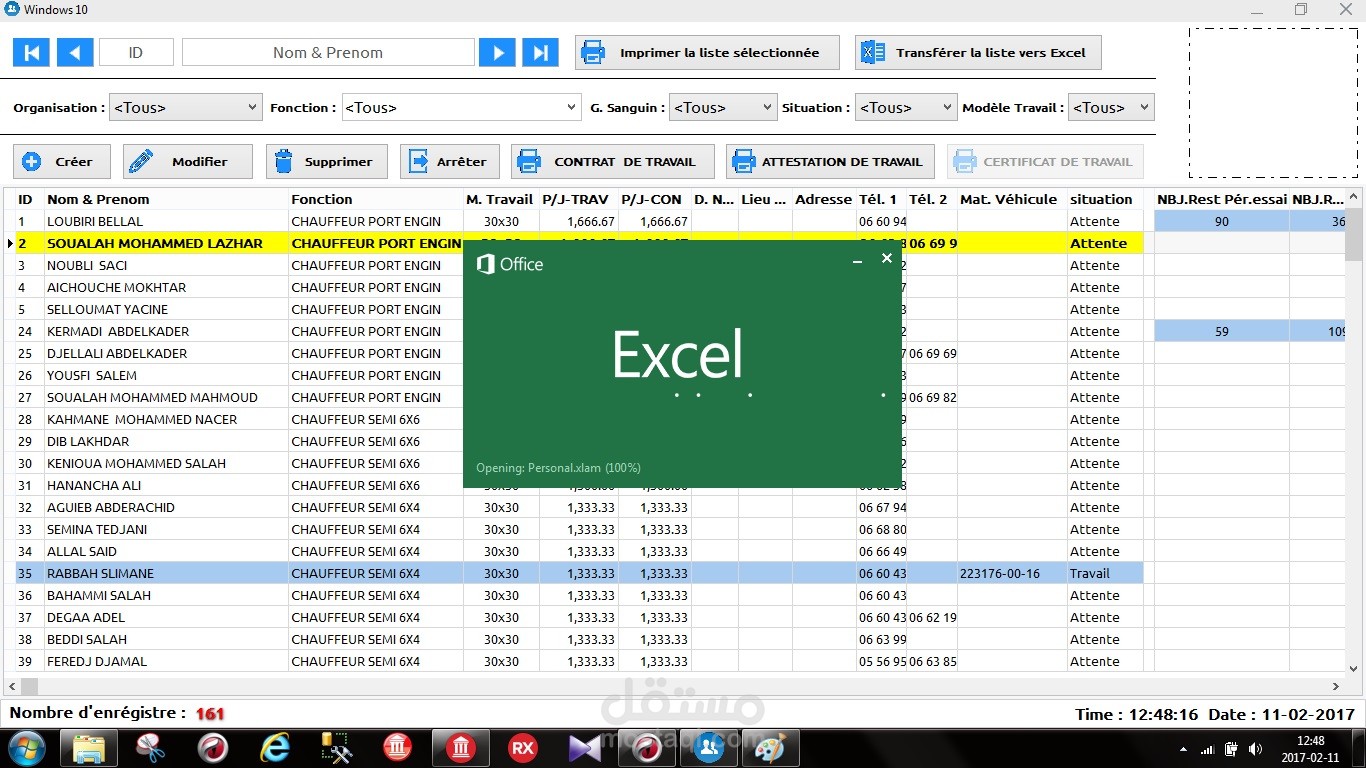
Task: Go to the first record
Action: click(x=31, y=53)
